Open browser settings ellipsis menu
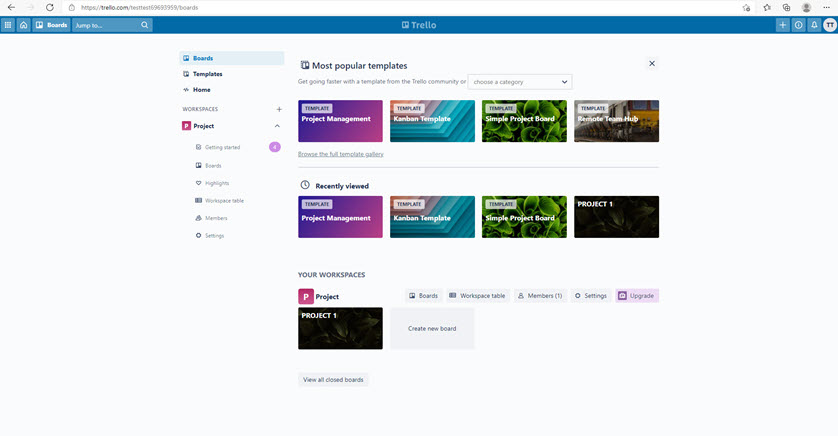 [826, 7]
